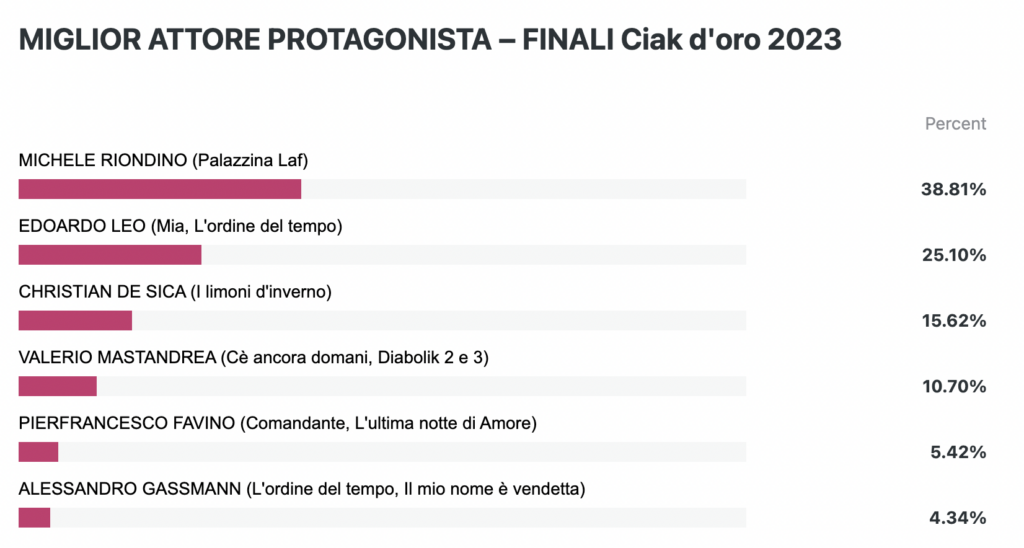Select the VALERIO MASTANDREA label text

click(x=253, y=357)
